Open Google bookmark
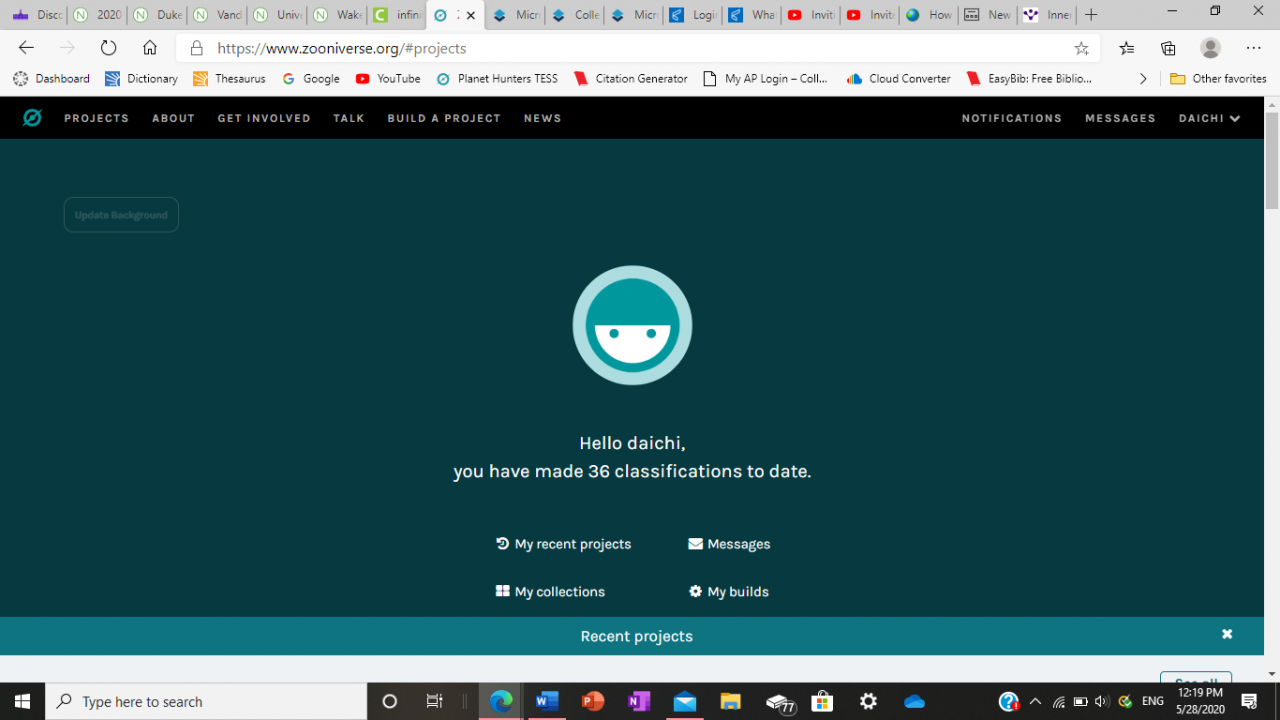Screen dimensions: 1280x720 click(x=311, y=78)
